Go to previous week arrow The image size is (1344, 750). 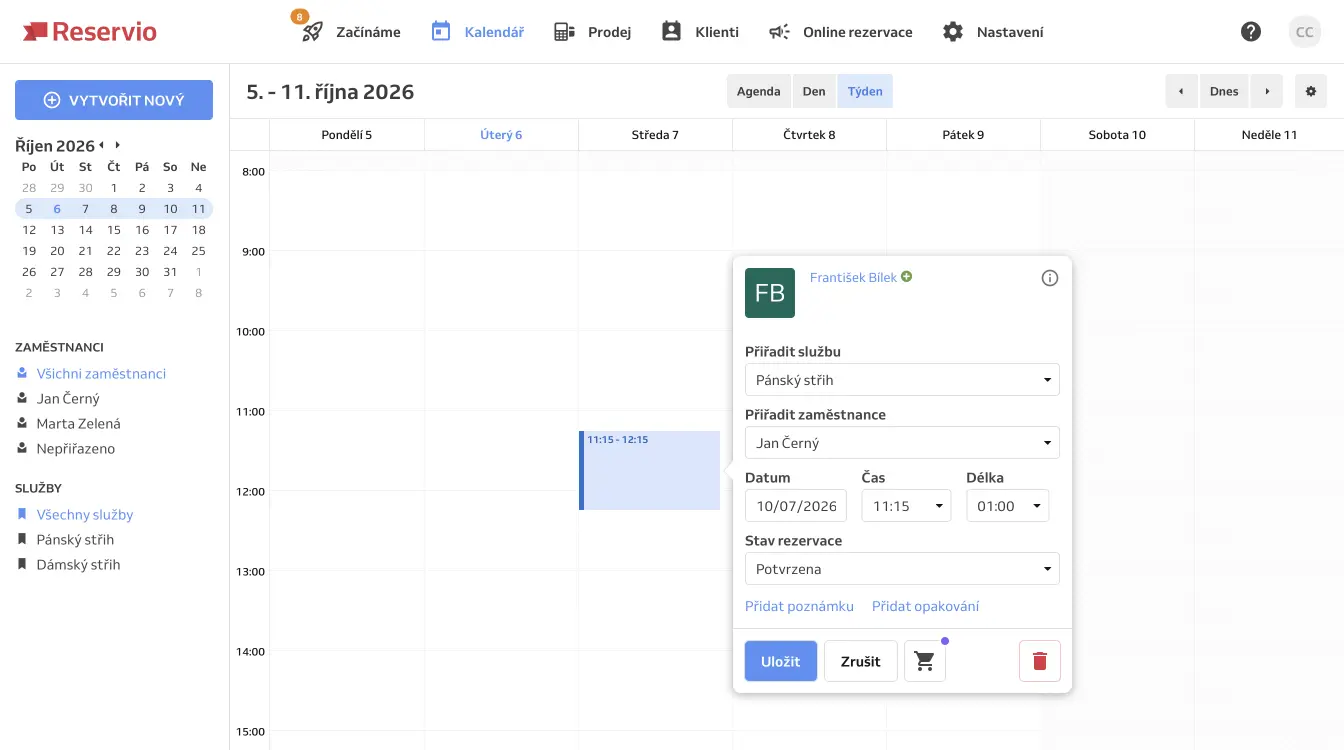[1181, 91]
